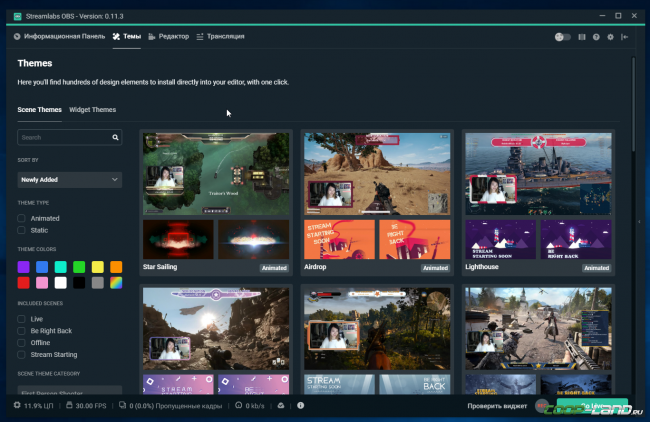
Task: Check the Live included scene
Action: point(22,319)
